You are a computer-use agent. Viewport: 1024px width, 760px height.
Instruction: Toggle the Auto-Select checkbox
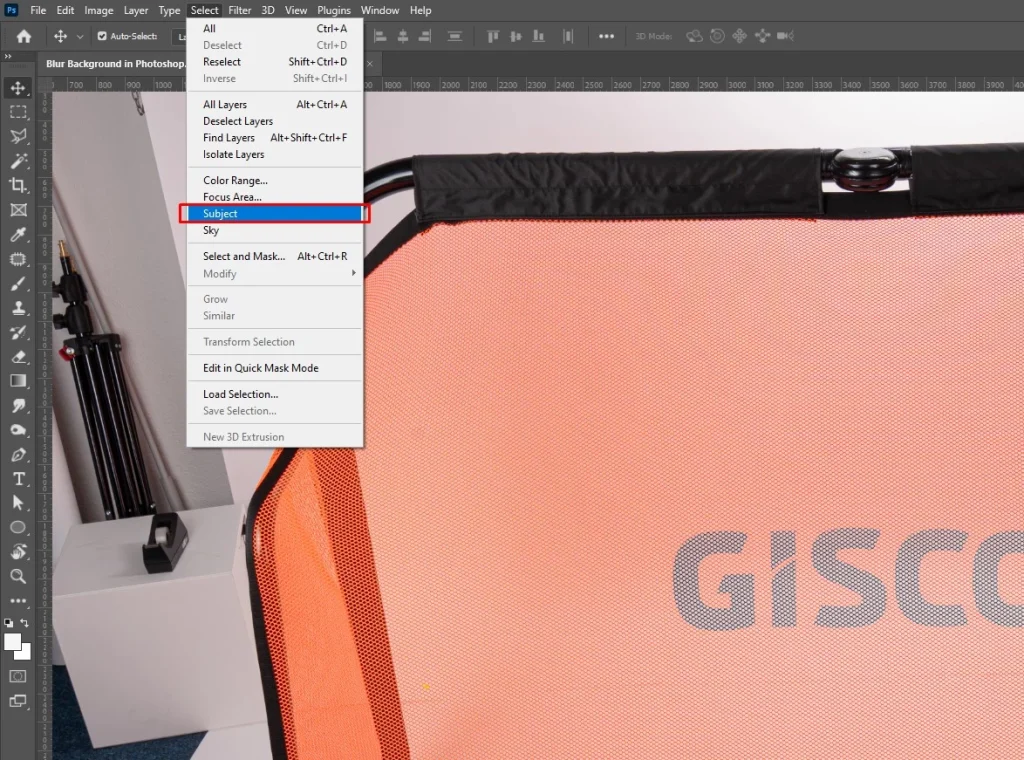(102, 36)
